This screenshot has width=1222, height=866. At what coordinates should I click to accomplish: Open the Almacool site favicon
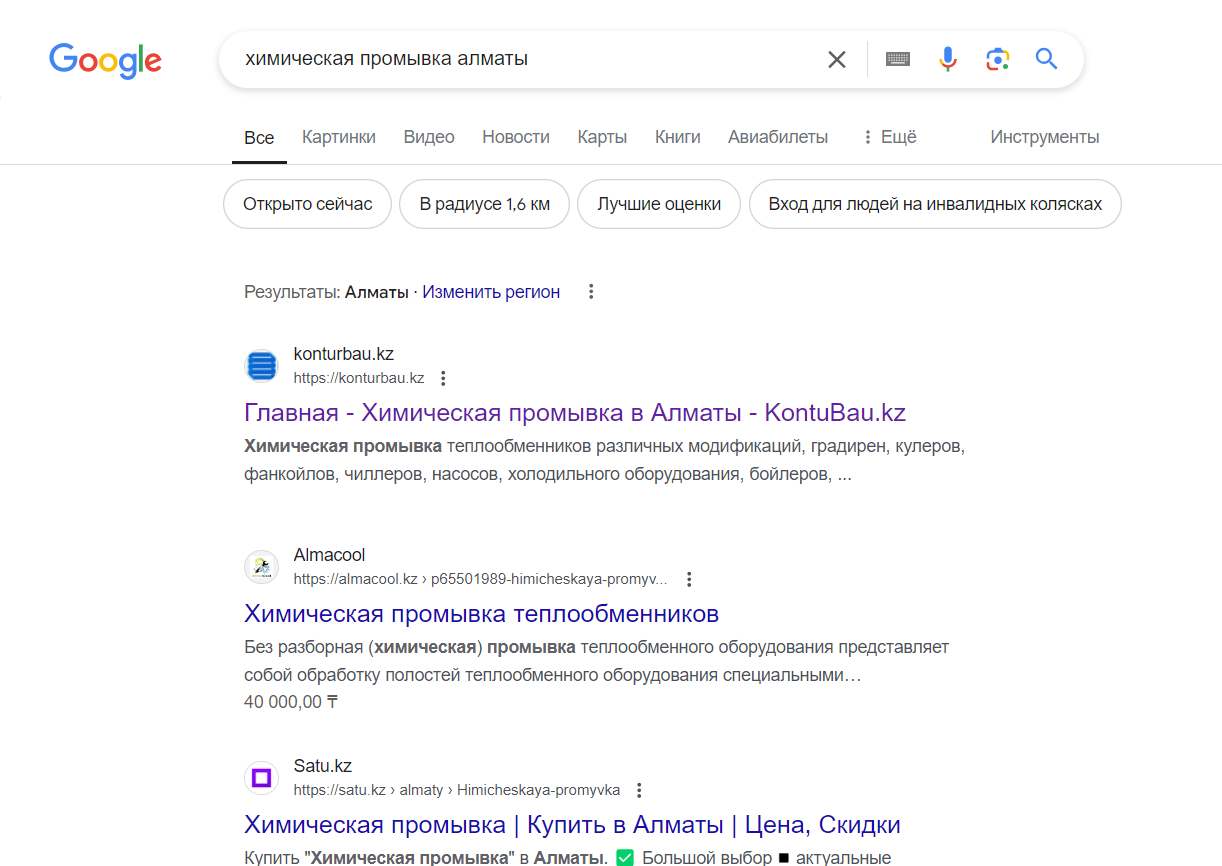261,567
